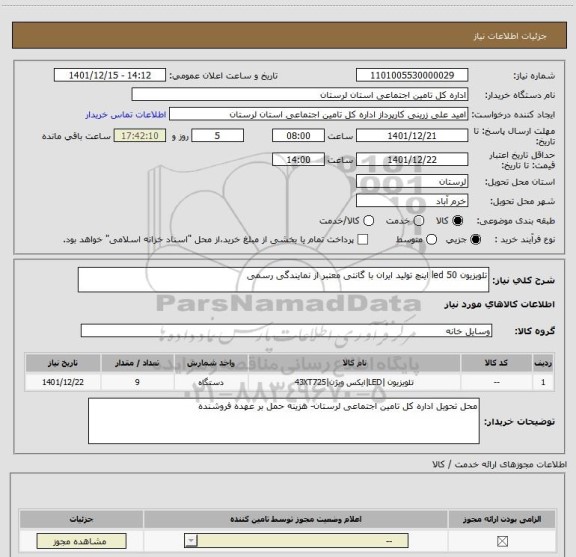Click the response deadline time 08:00
Image resolution: width=576 pixels, height=557 pixels.
click(x=298, y=136)
